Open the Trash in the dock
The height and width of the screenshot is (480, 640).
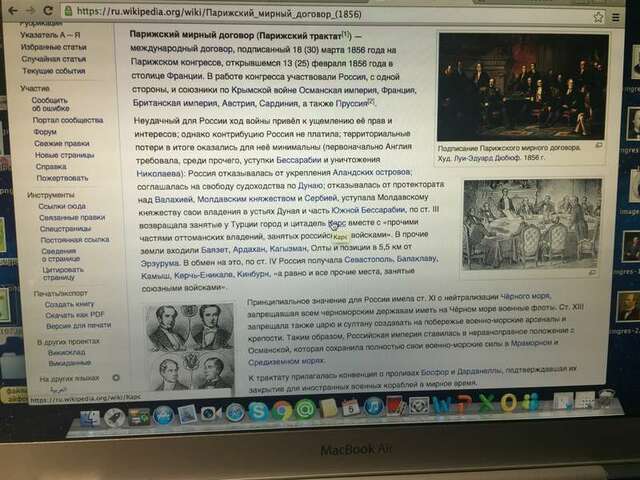click(606, 399)
